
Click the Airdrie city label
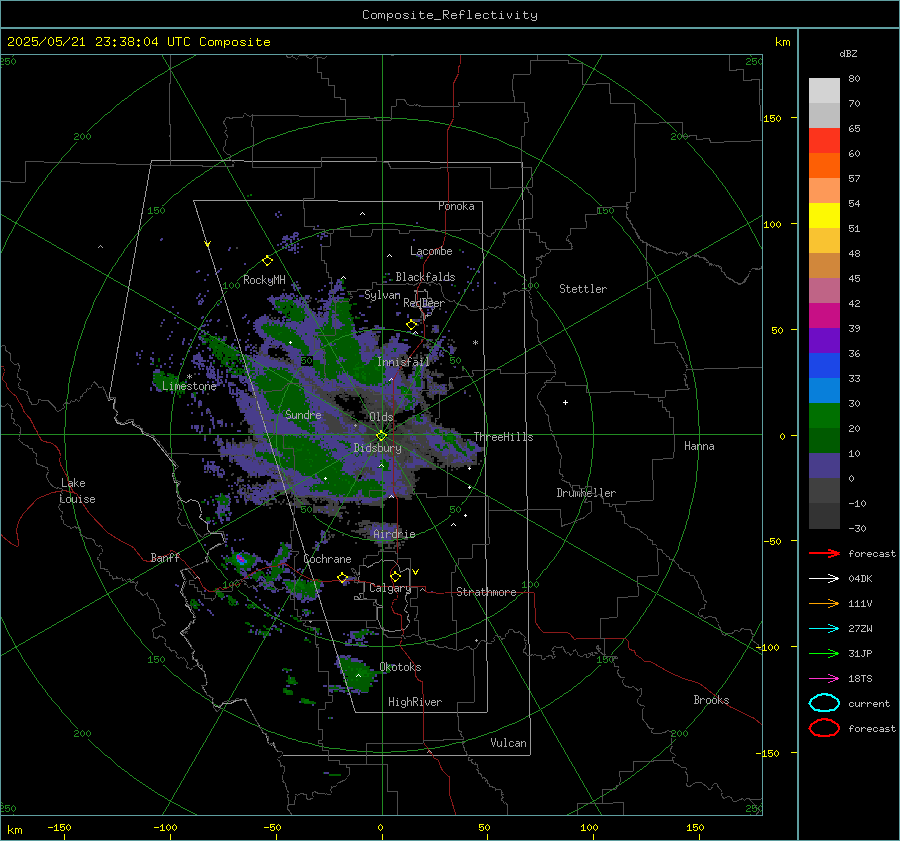tap(394, 534)
